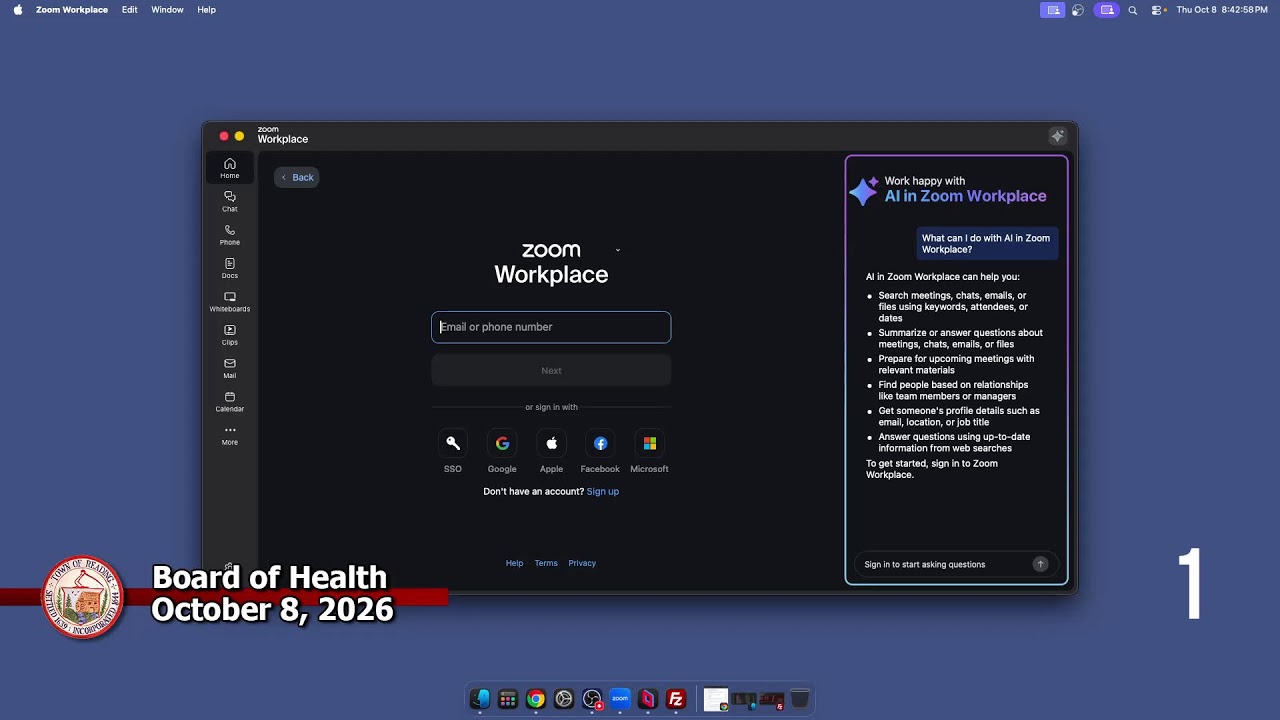The height and width of the screenshot is (720, 1280).
Task: Open Control Center in menu bar
Action: tap(1158, 10)
